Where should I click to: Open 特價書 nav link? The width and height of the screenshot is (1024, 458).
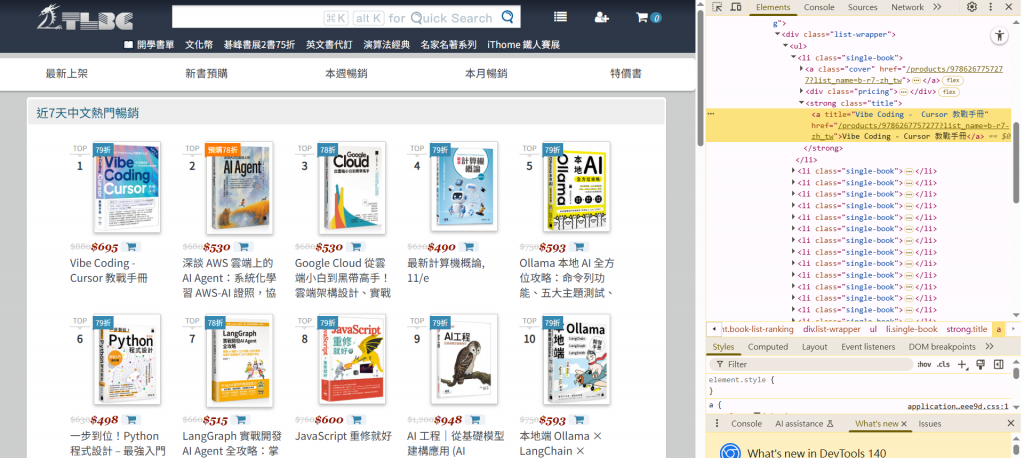click(x=626, y=73)
